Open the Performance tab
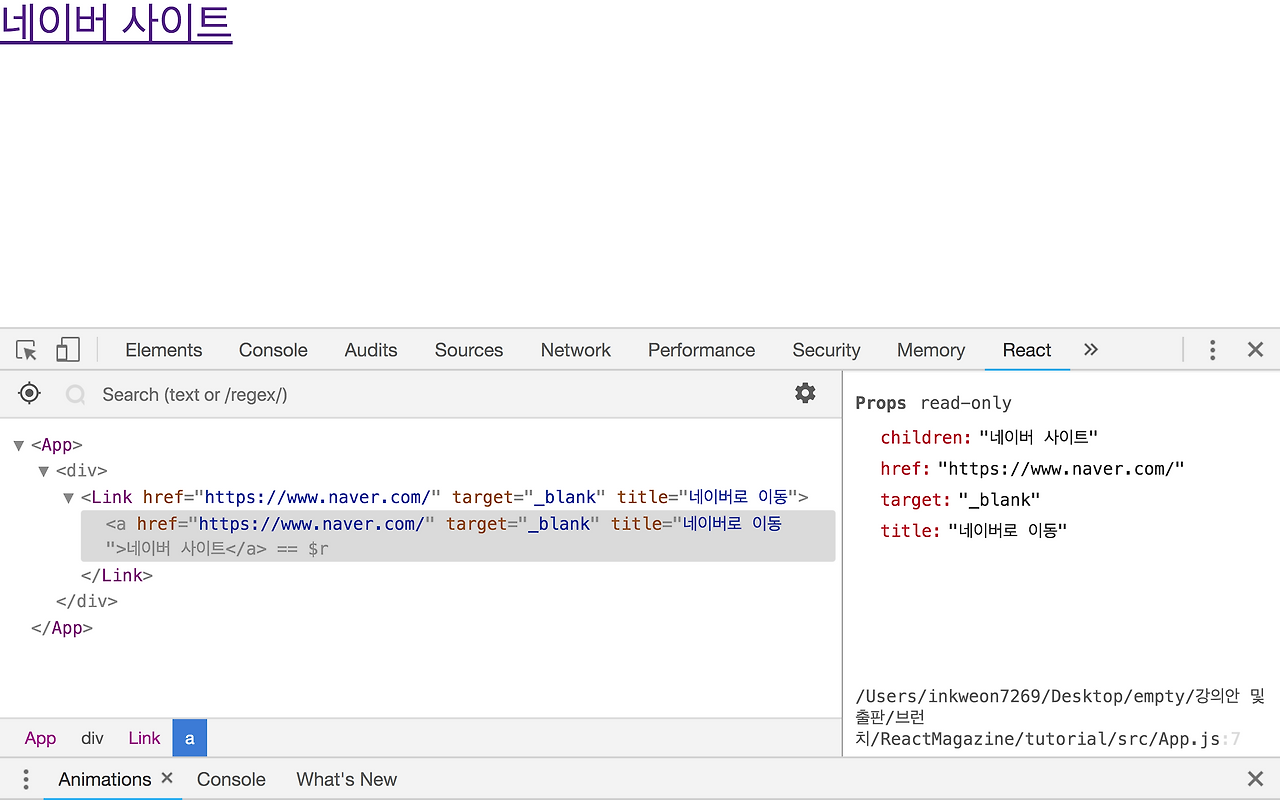 701,350
